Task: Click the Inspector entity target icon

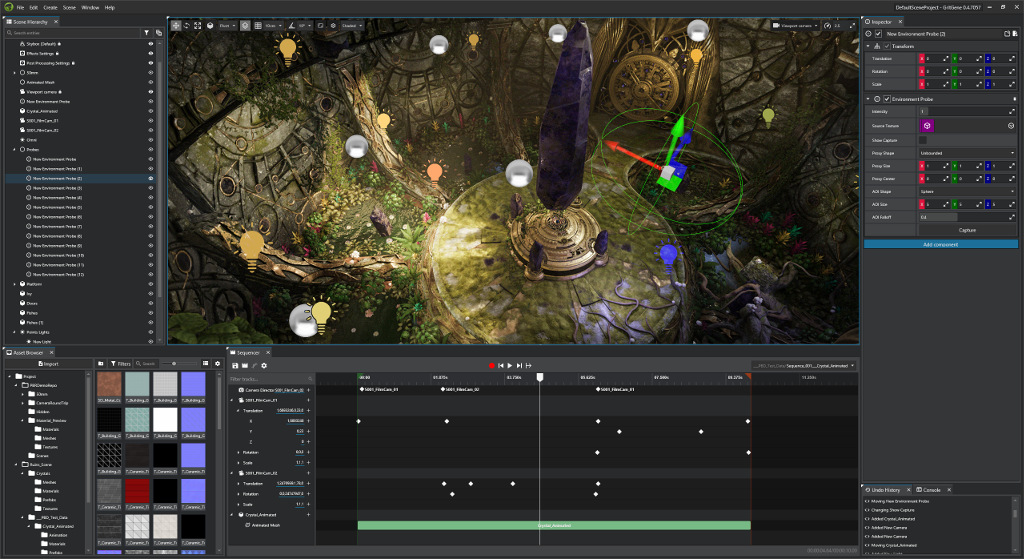Action: tap(868, 33)
